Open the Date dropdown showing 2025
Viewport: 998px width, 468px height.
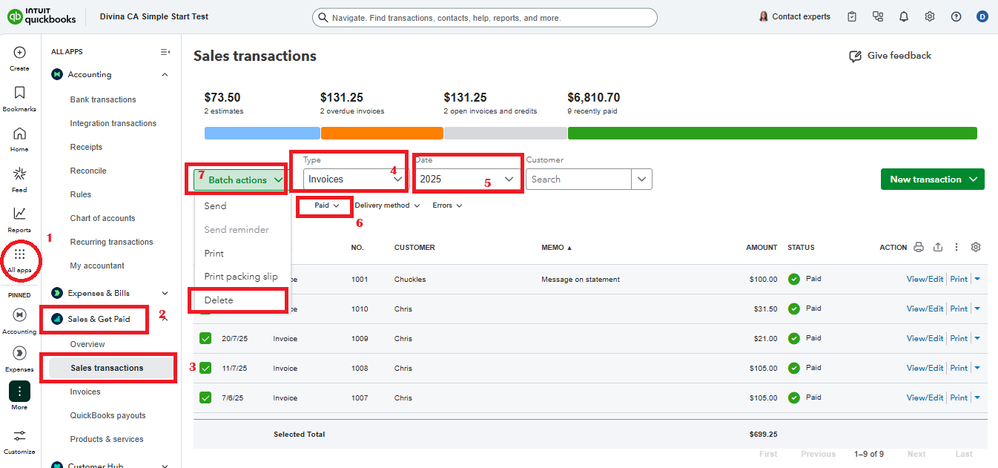coord(468,180)
